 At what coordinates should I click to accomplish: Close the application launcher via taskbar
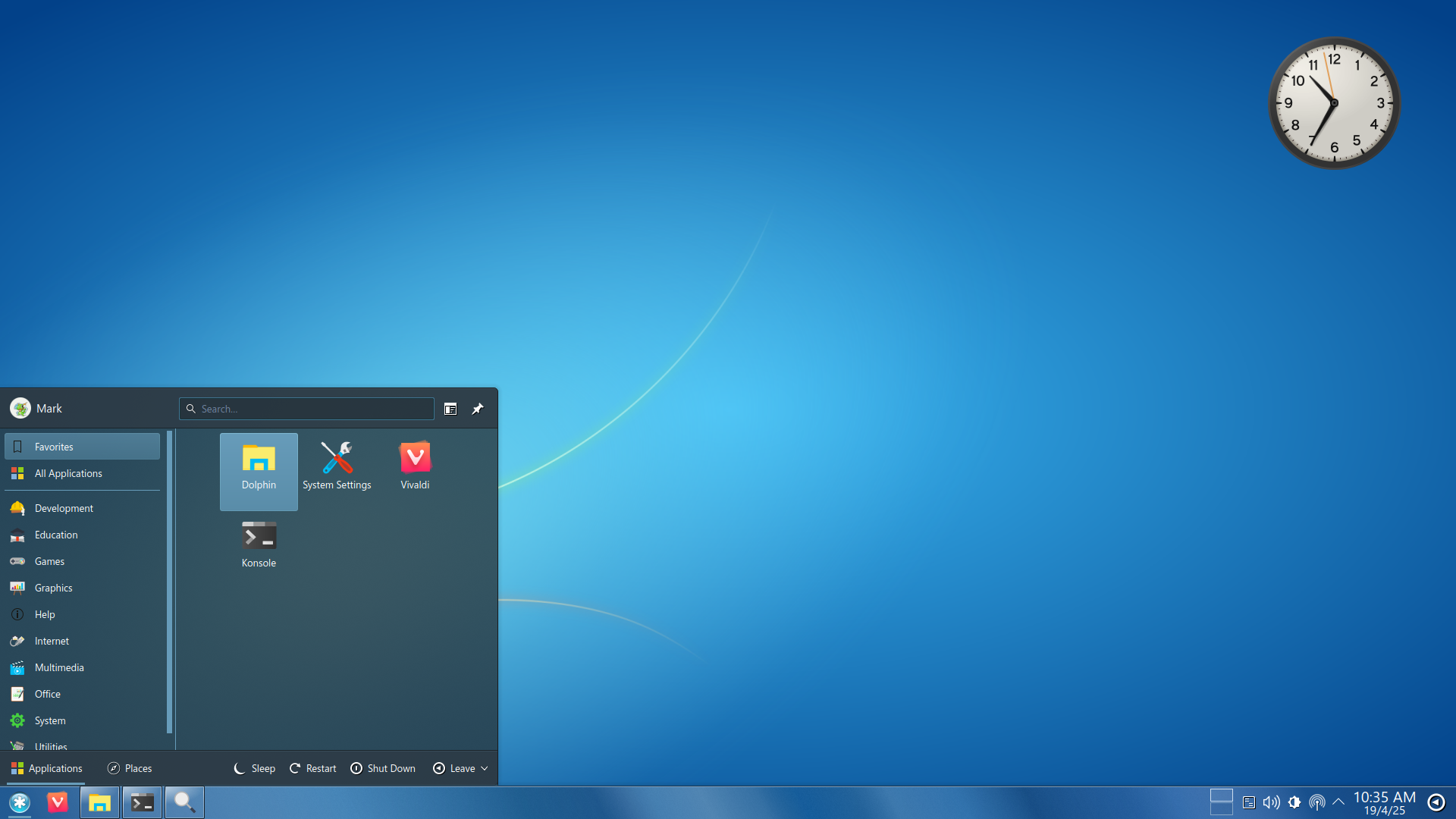[20, 802]
